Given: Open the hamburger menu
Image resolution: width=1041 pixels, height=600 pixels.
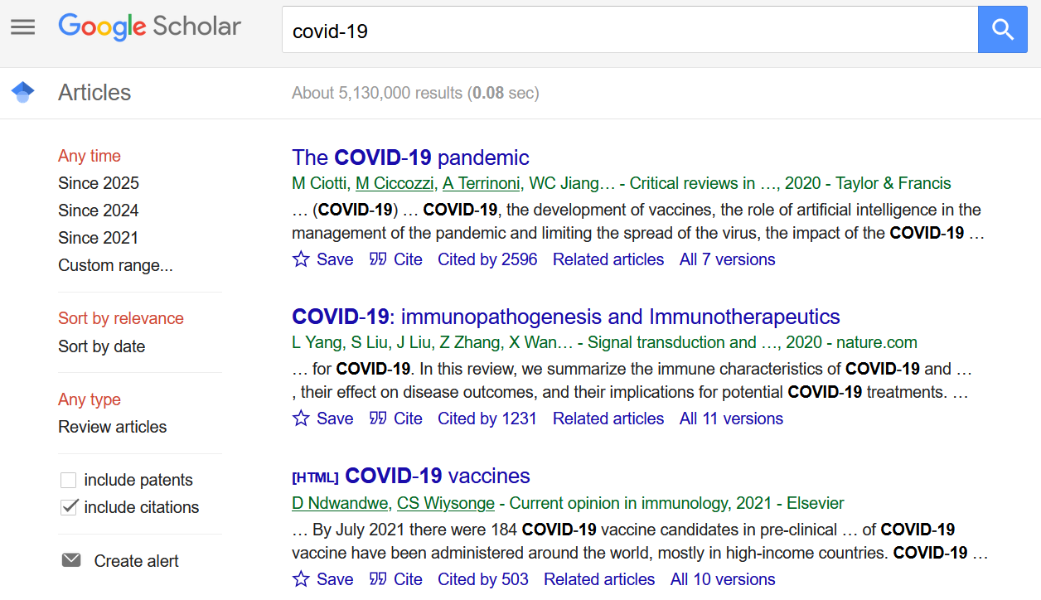Looking at the screenshot, I should pyautogui.click(x=23, y=27).
